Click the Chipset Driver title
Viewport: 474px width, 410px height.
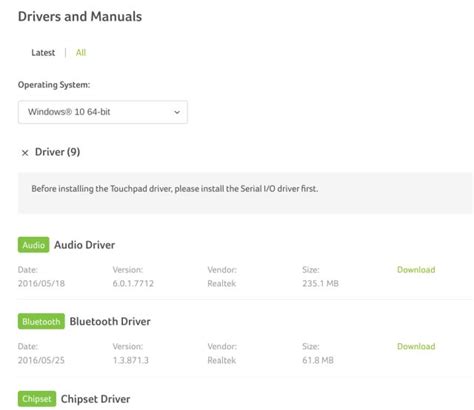coord(95,399)
